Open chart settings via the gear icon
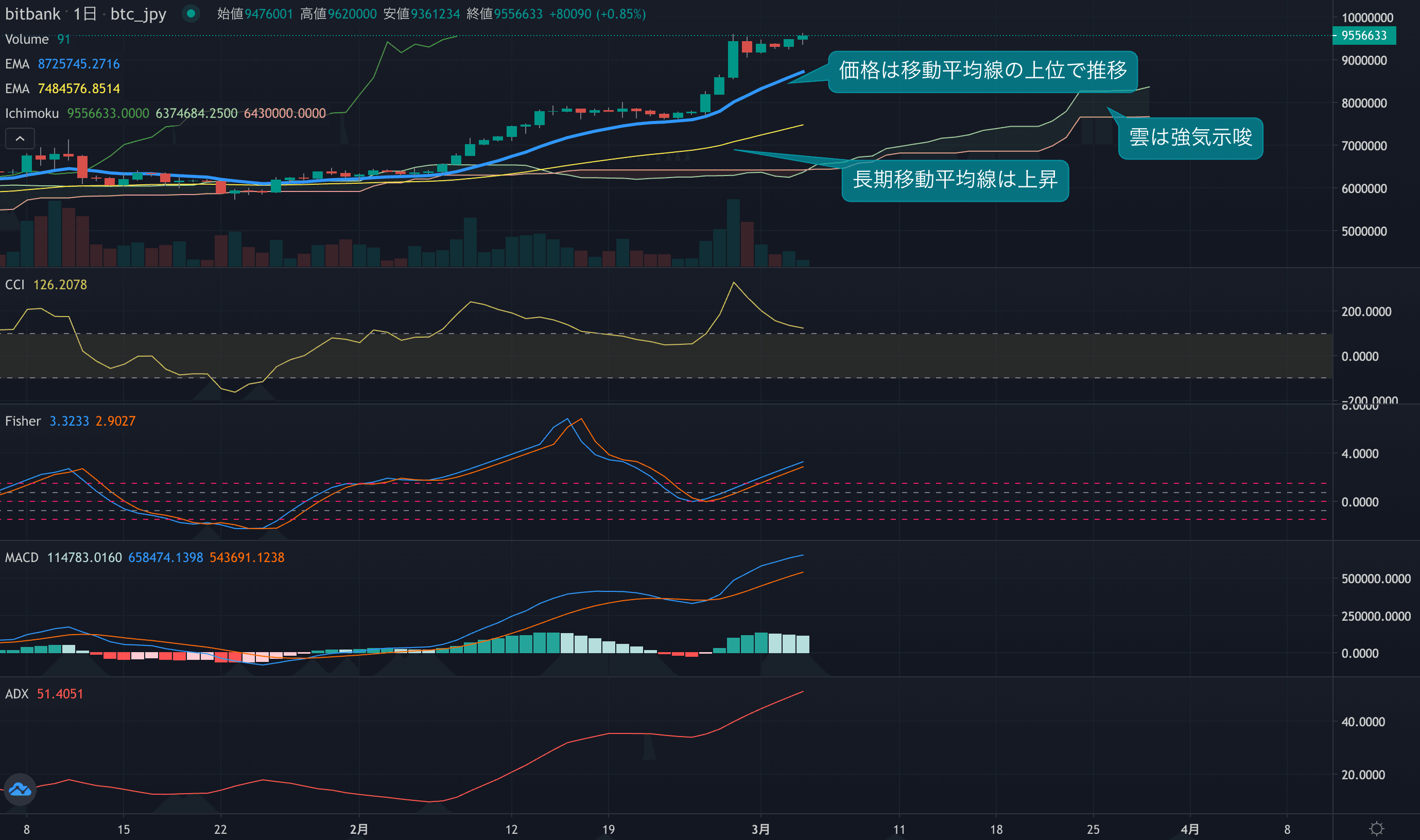This screenshot has width=1420, height=840. click(x=1376, y=829)
